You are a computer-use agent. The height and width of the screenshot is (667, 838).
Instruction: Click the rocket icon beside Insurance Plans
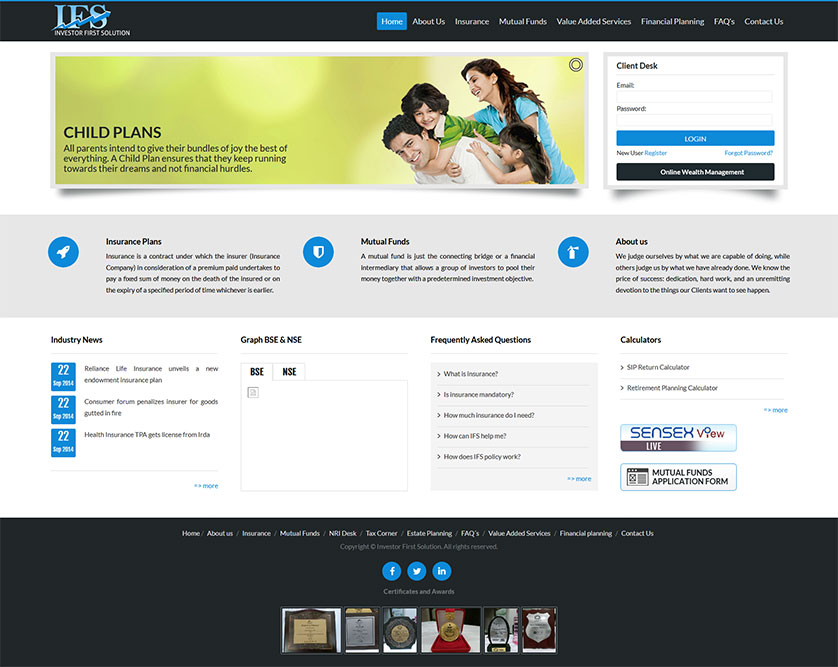pyautogui.click(x=63, y=252)
